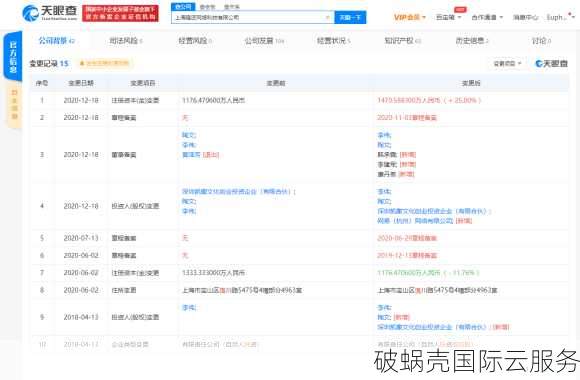Switch to the 司法风险 tab

click(x=126, y=41)
